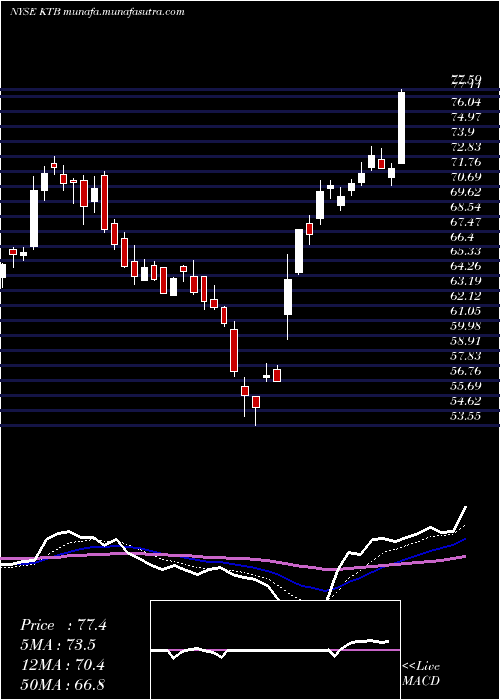This screenshot has width=500, height=700.
Task: Click the NYSE KTB munafasutra chart title
Action: tap(97, 12)
